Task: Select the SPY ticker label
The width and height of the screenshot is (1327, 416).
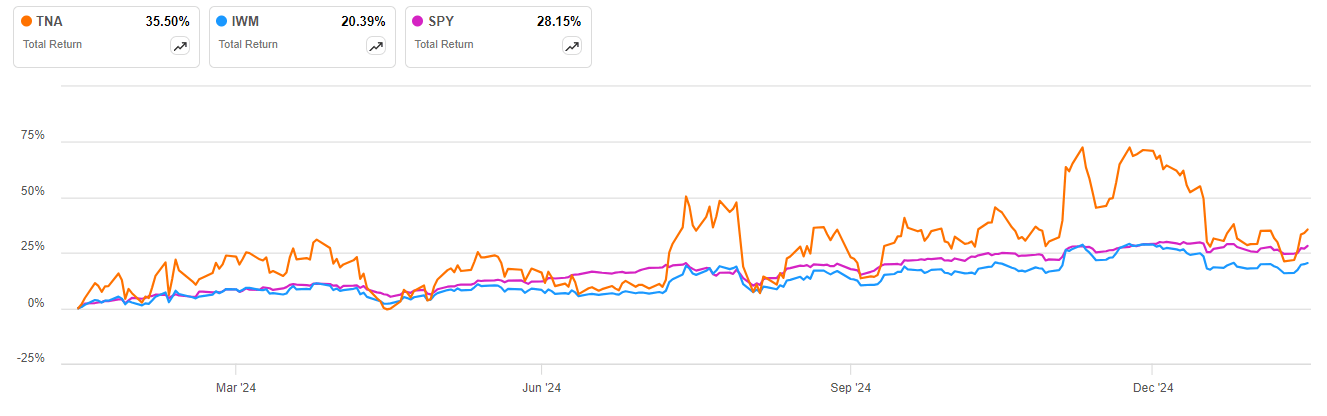Action: click(x=442, y=21)
